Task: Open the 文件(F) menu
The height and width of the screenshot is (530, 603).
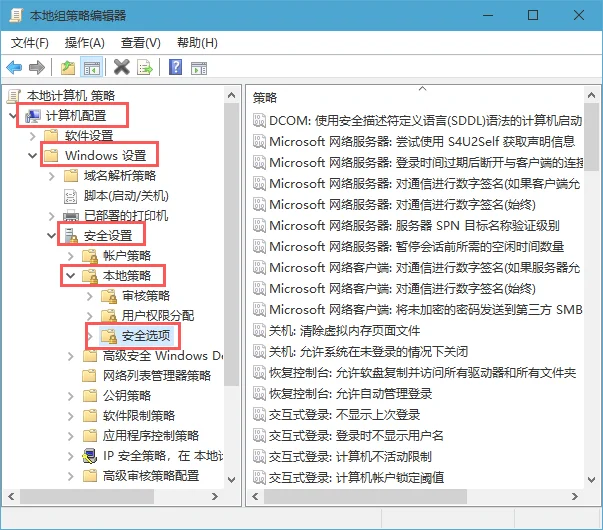Action: coord(30,43)
